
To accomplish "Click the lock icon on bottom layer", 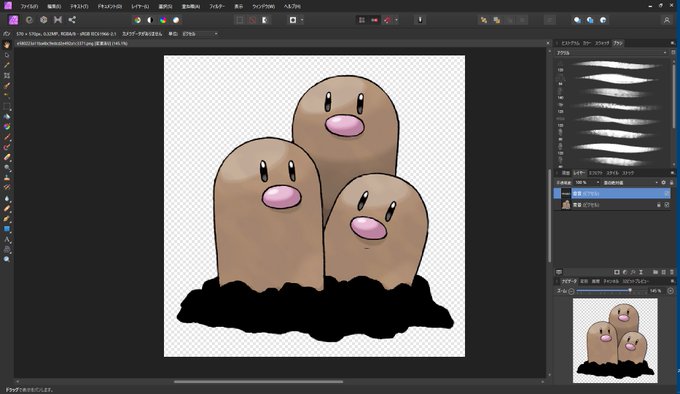I will click(658, 205).
